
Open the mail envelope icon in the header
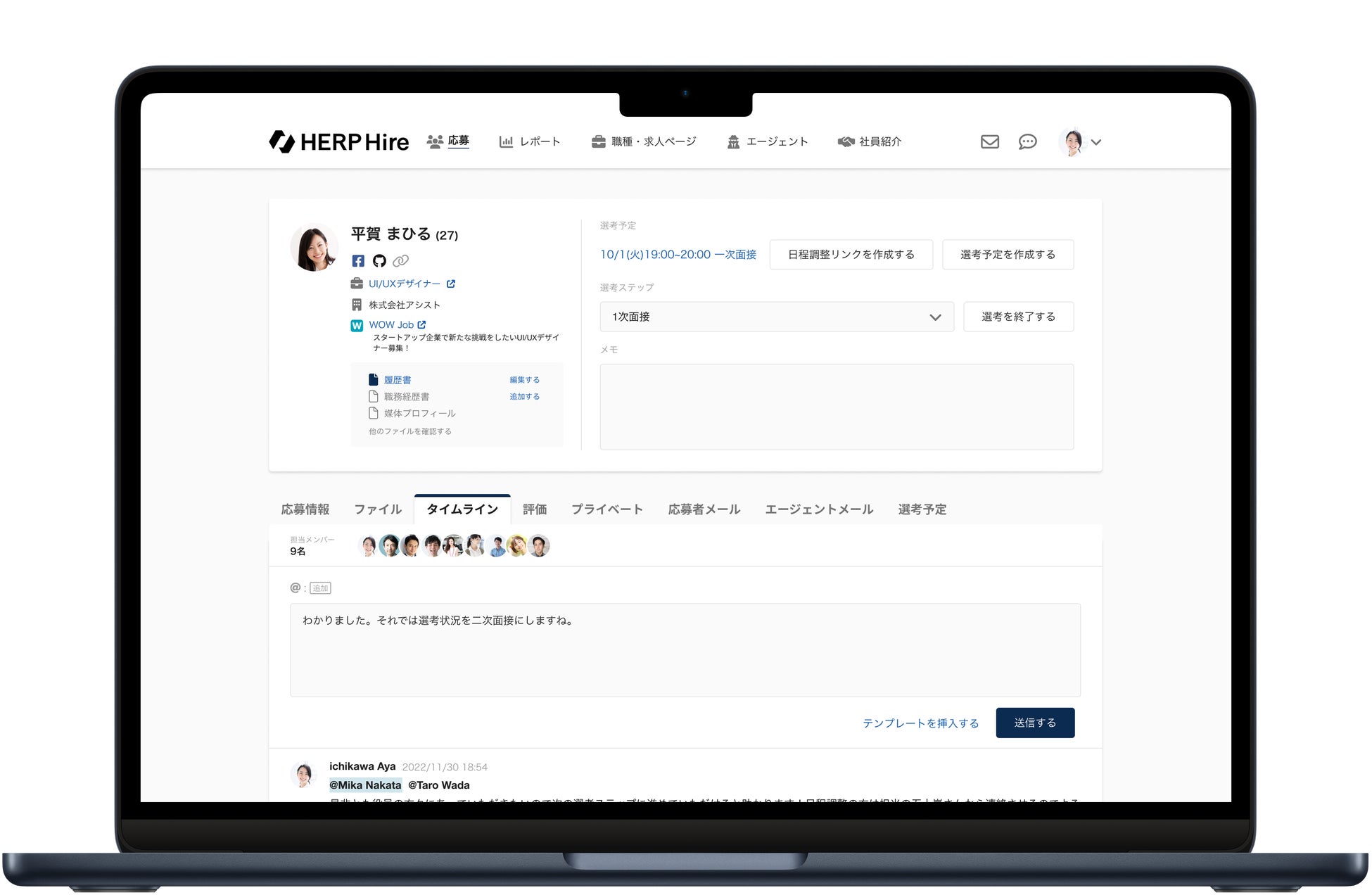click(989, 141)
